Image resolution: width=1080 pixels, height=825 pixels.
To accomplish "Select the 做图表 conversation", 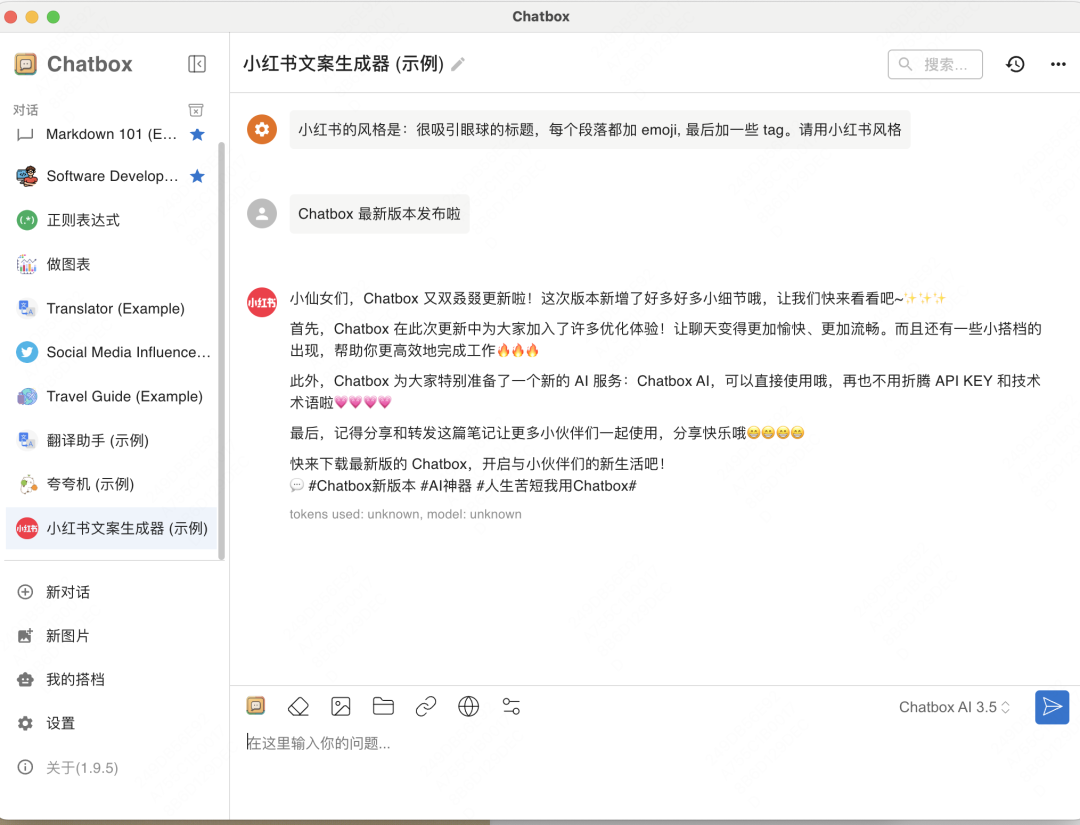I will tap(111, 264).
